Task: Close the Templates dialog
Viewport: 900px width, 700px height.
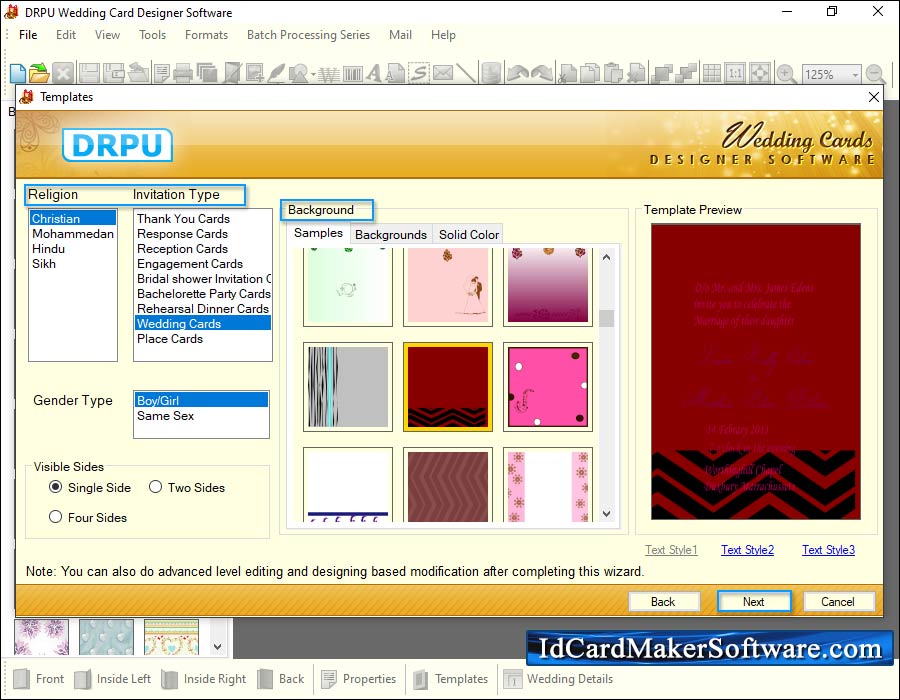Action: click(874, 97)
